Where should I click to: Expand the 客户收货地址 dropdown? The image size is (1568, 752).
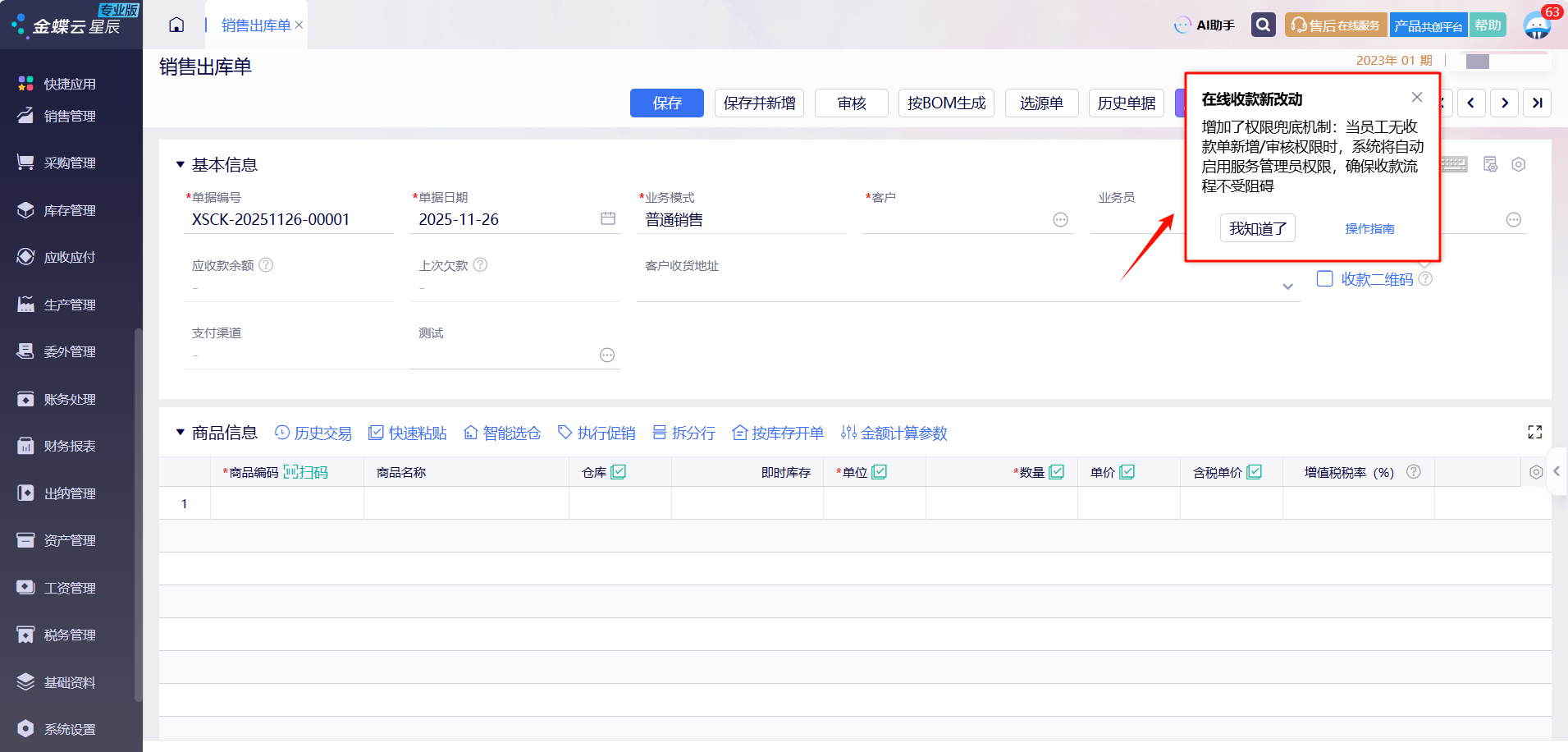click(1287, 287)
